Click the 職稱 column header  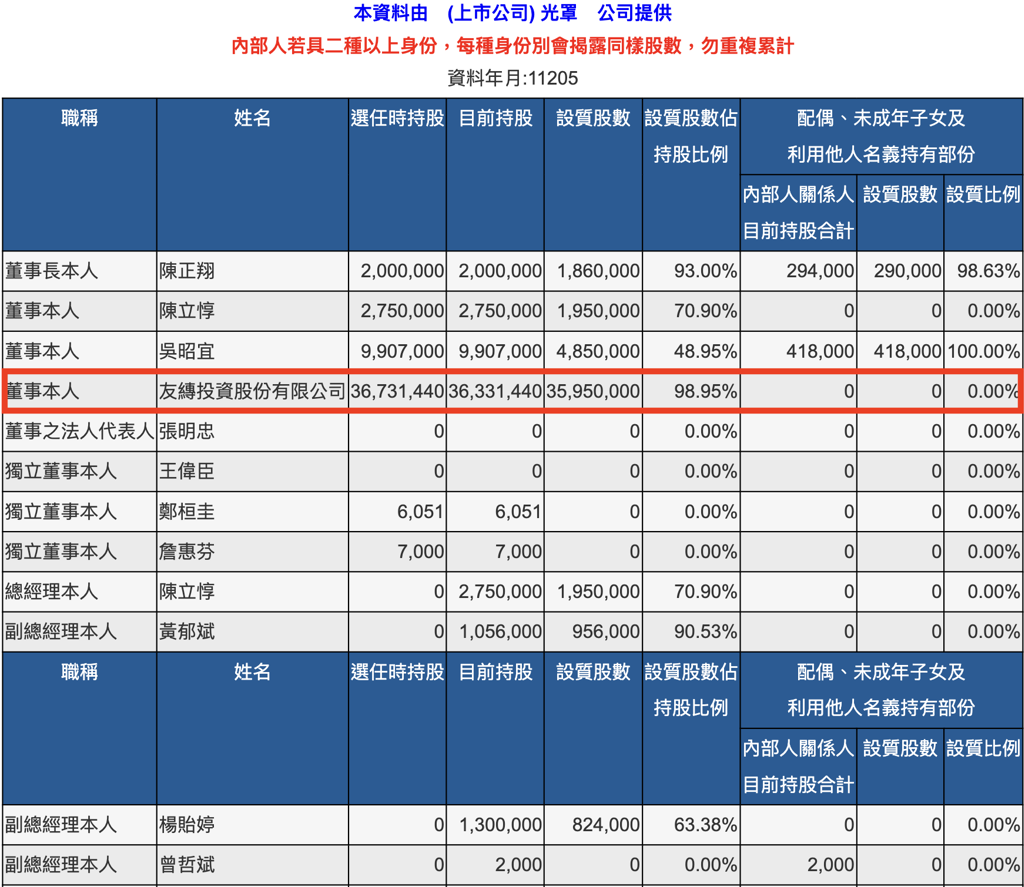(79, 118)
